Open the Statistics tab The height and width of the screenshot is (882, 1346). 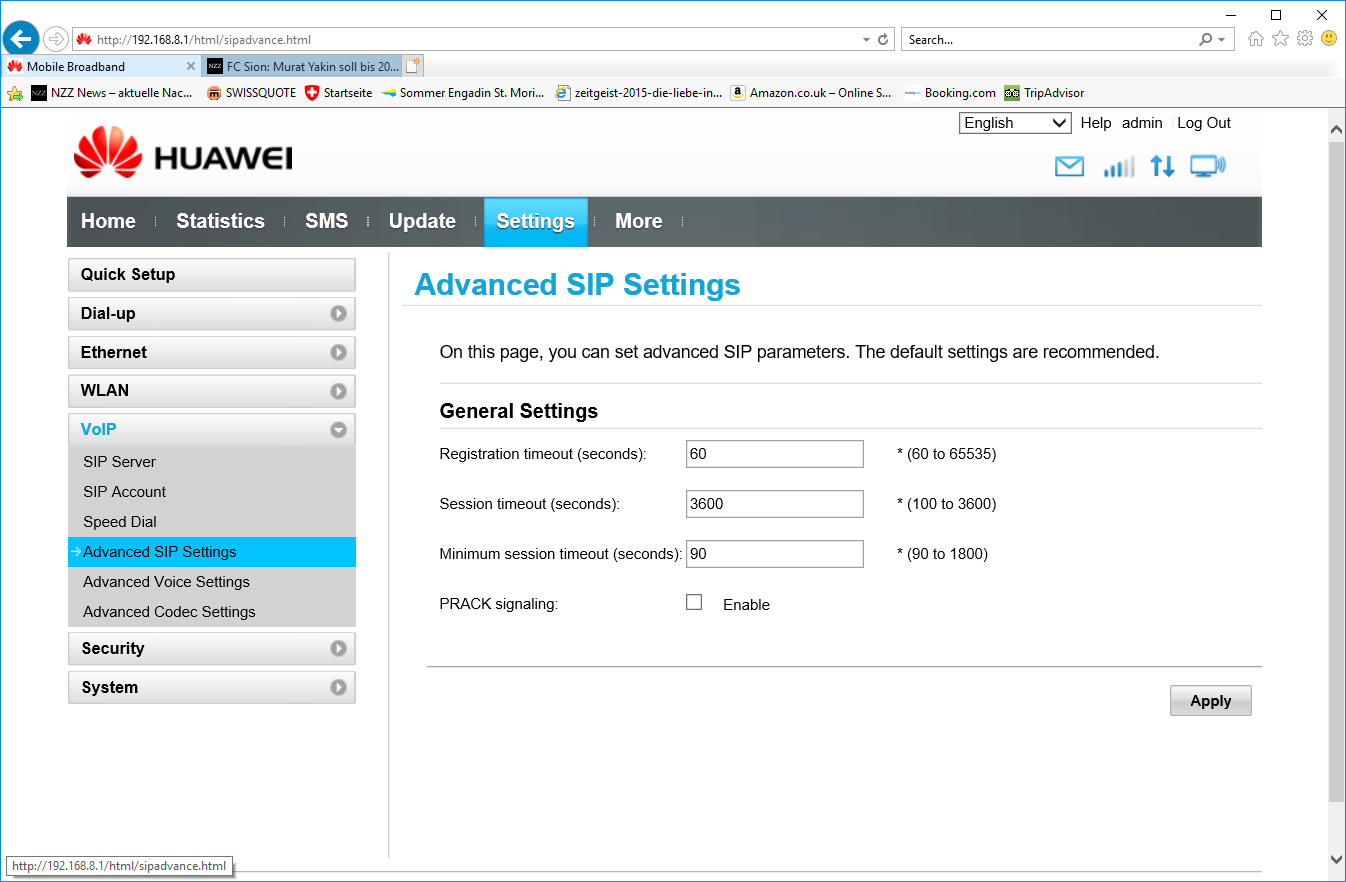(220, 221)
